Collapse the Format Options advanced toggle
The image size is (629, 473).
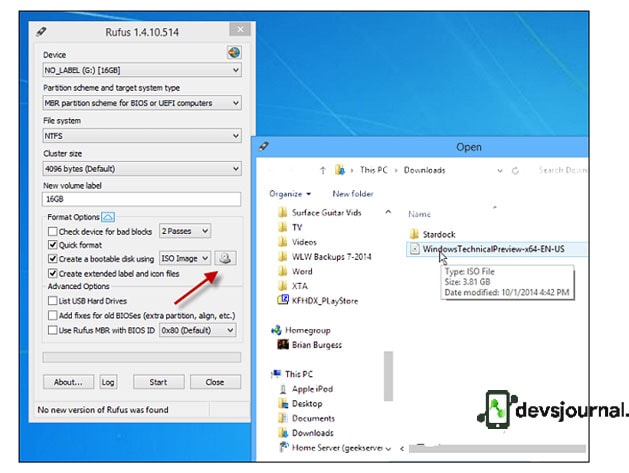[x=108, y=217]
